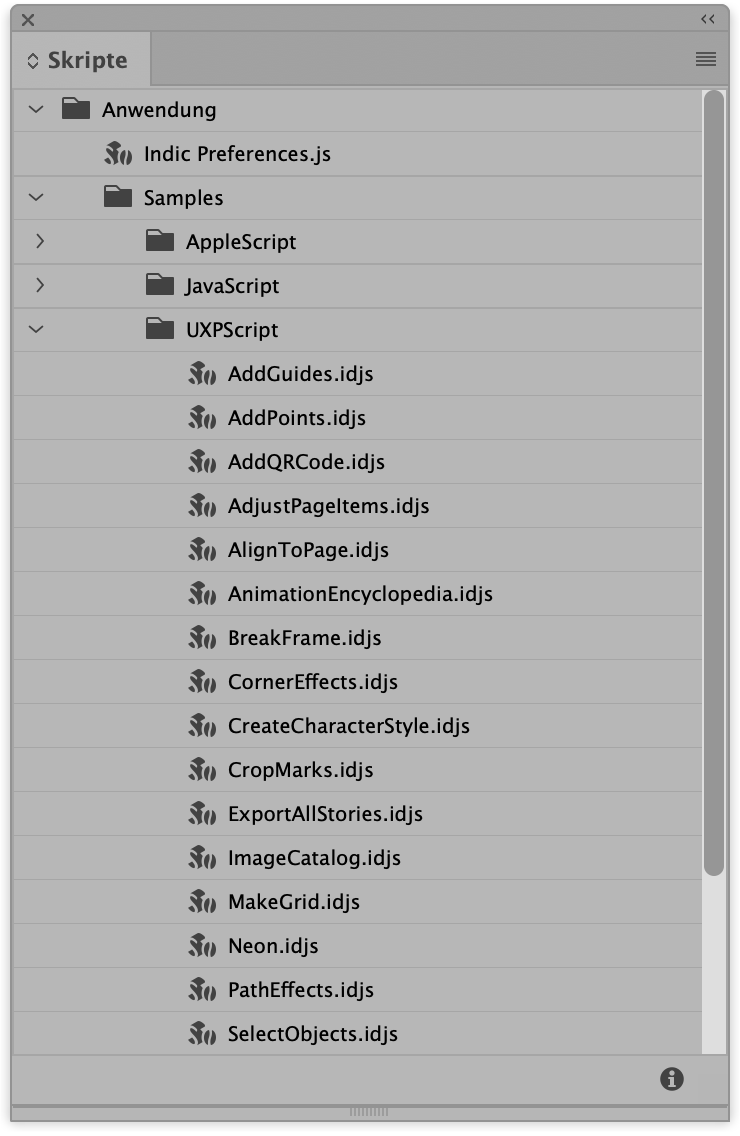Open the Skripte panel flyout menu icon

click(705, 59)
